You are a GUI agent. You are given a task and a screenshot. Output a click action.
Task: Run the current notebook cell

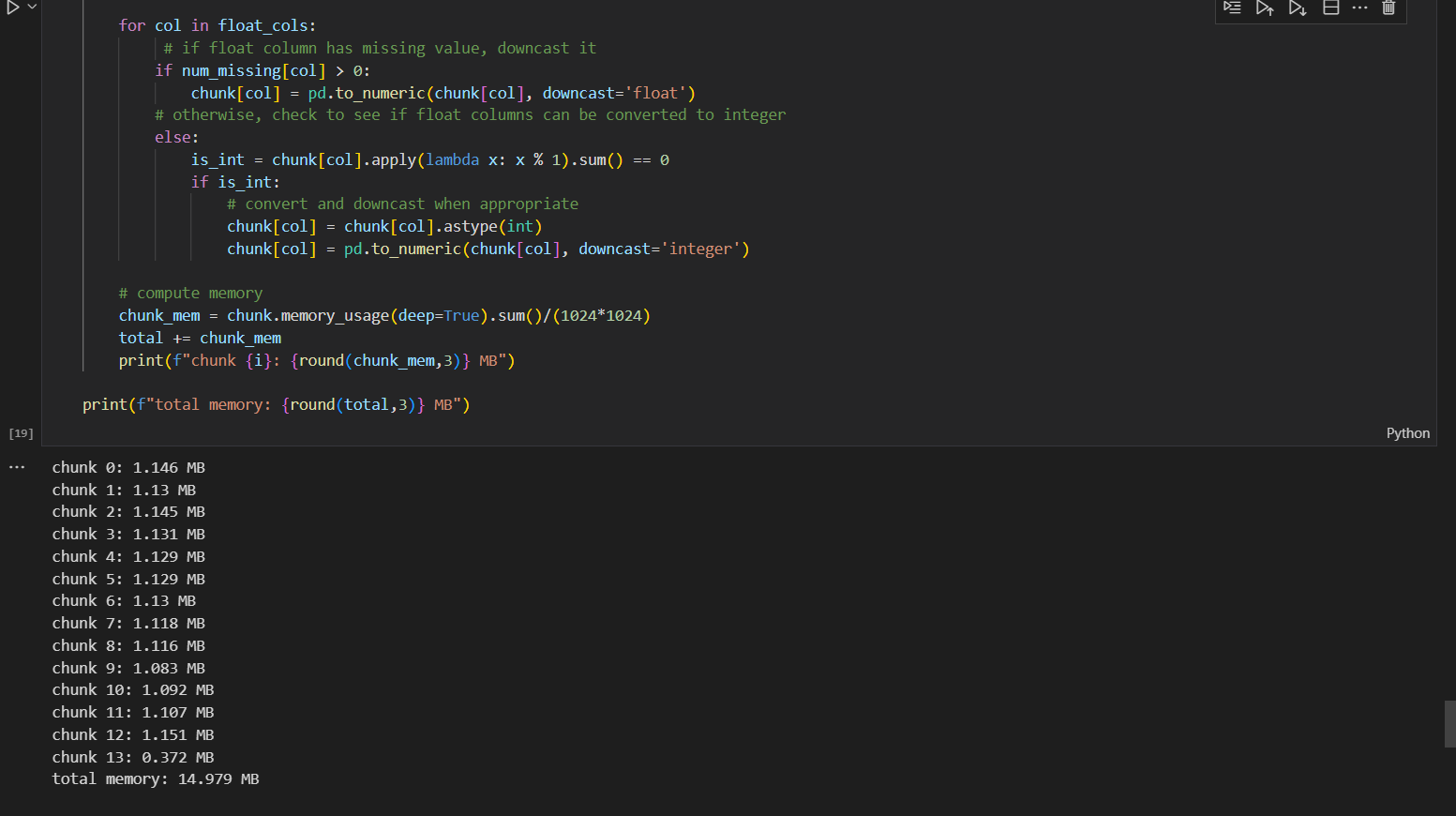coord(13,8)
